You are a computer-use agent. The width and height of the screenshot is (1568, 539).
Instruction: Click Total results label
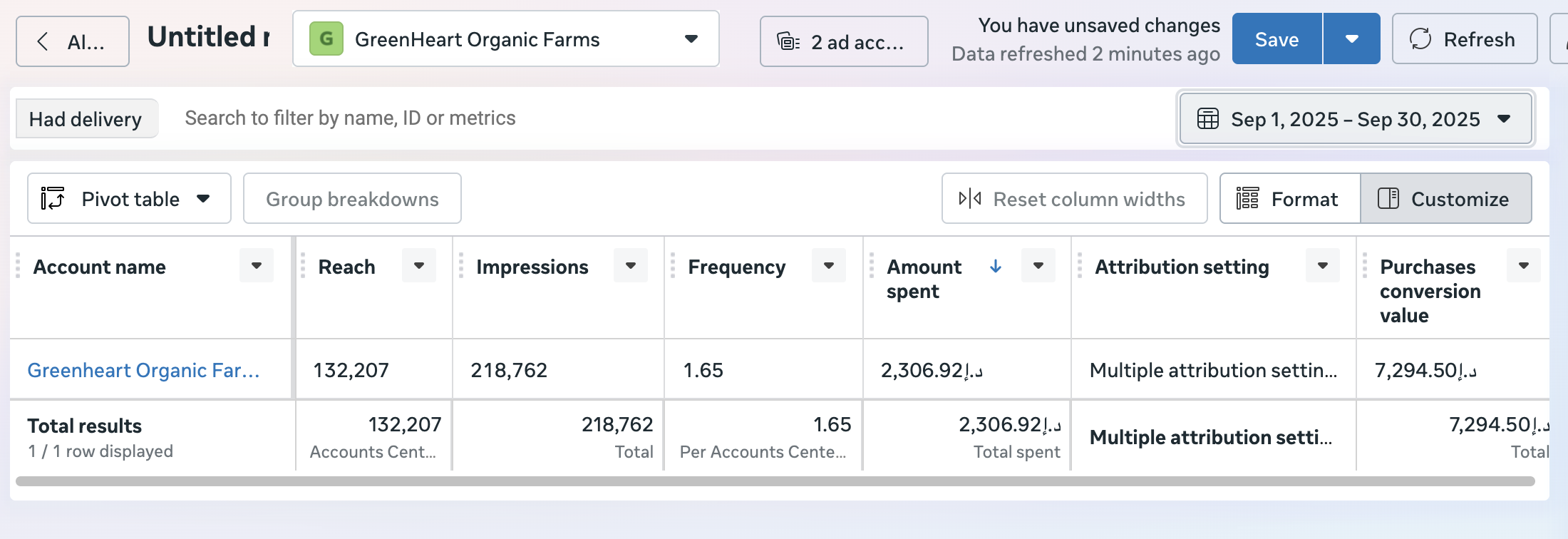[x=85, y=426]
